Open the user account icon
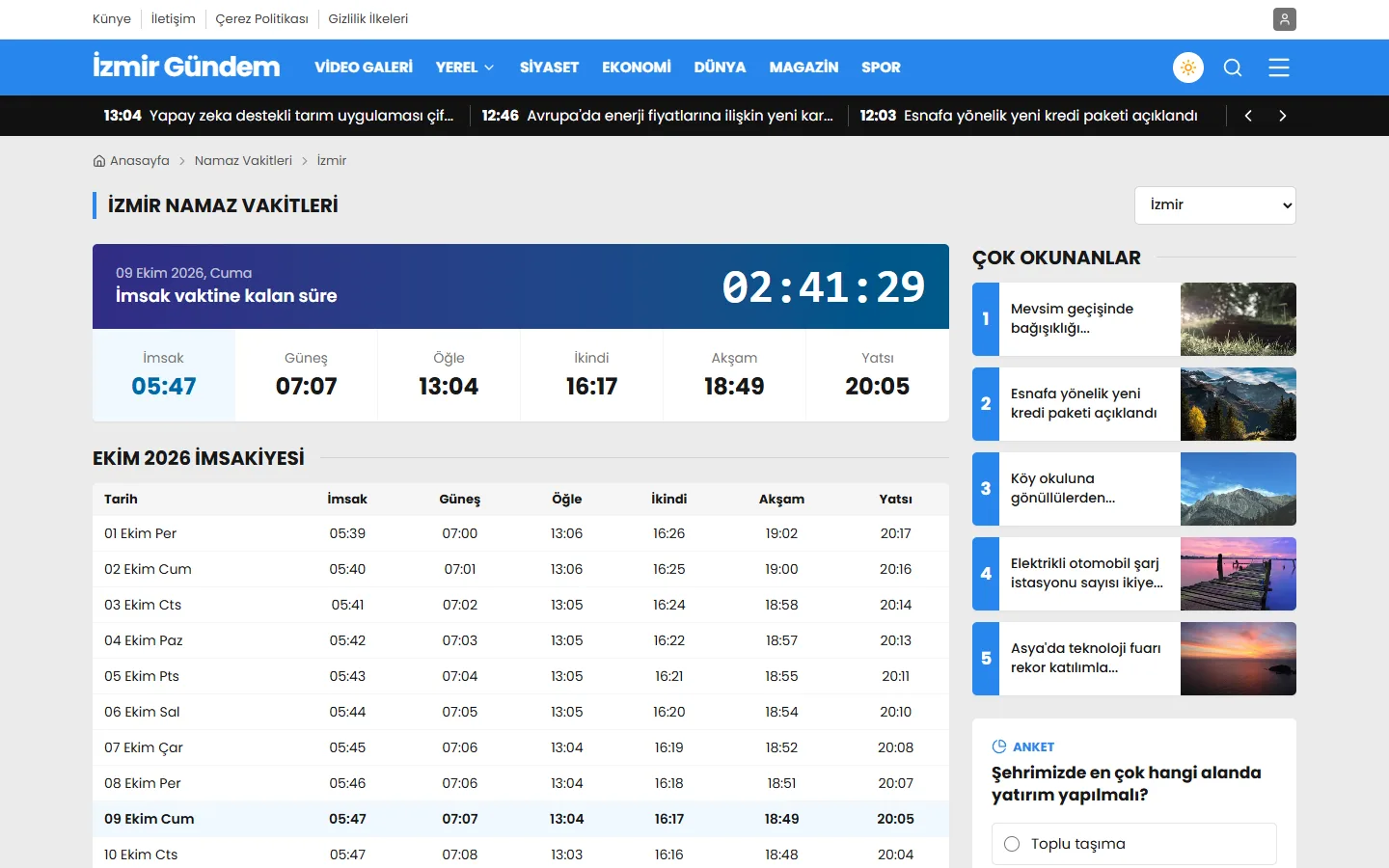Screen dimensions: 1389x868 click(1284, 19)
